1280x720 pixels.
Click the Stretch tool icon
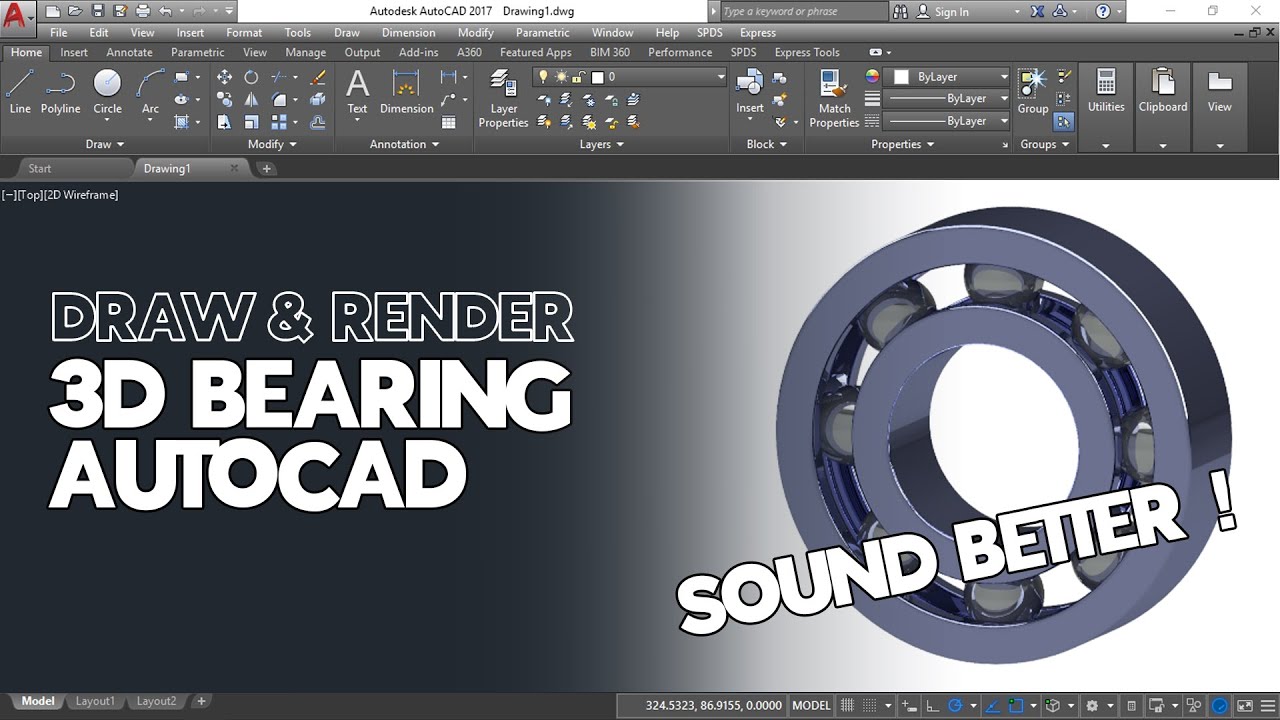click(224, 122)
